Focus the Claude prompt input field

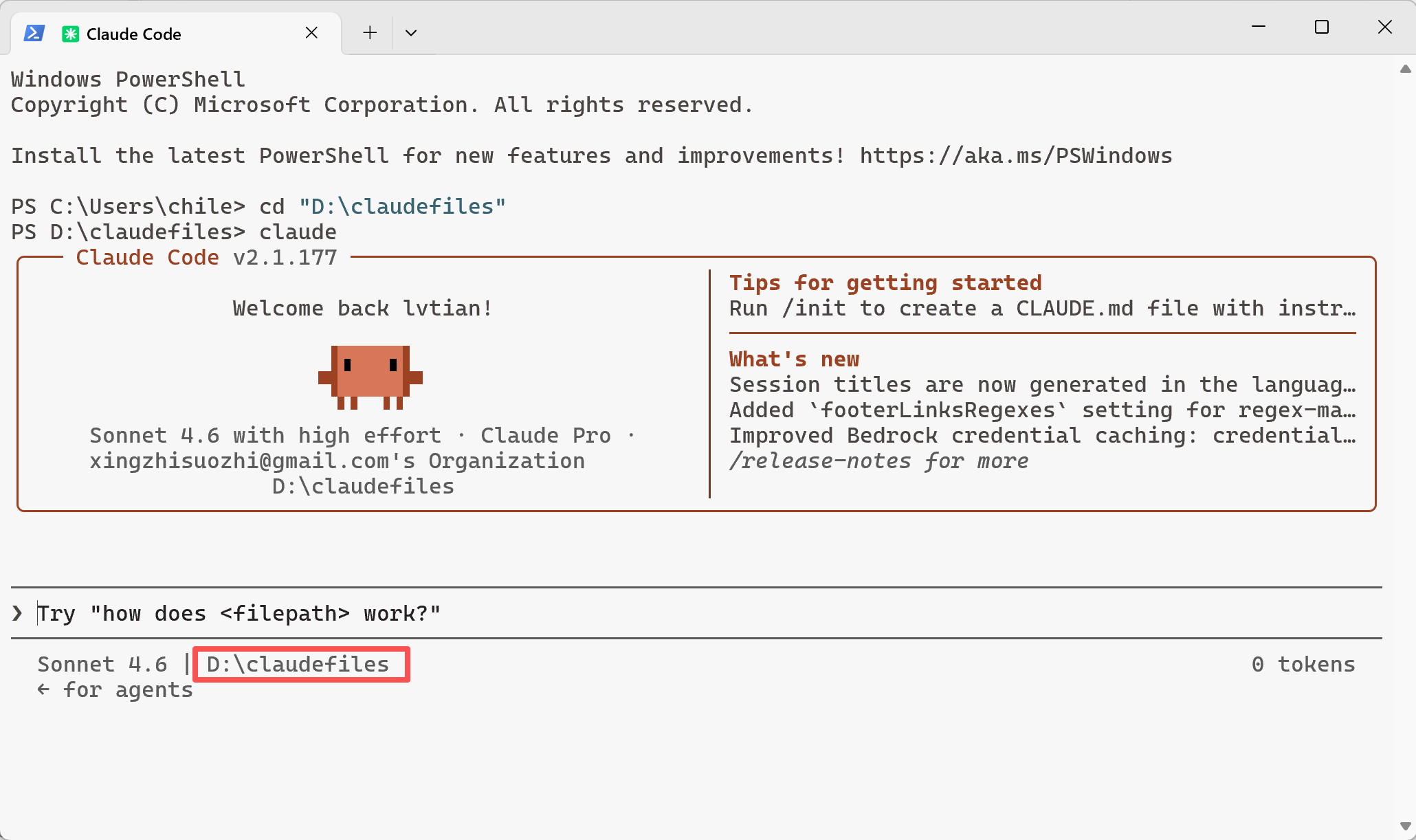(696, 613)
